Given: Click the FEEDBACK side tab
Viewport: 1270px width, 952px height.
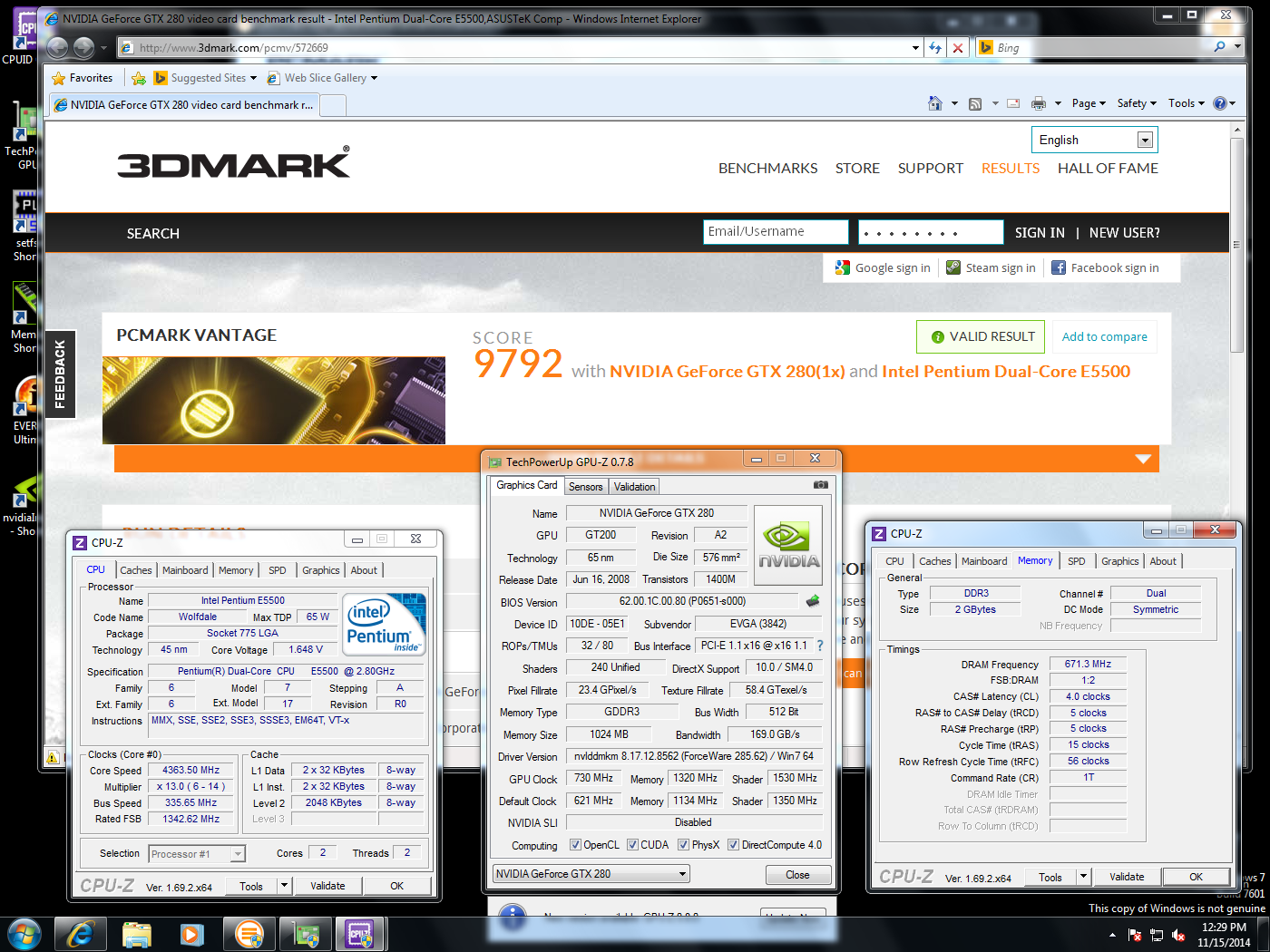Looking at the screenshot, I should point(60,374).
